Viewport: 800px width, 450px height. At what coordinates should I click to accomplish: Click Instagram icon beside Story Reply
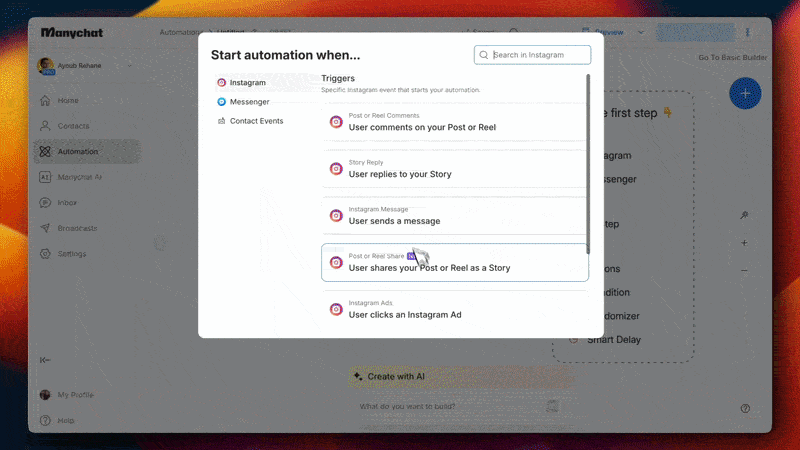coord(336,169)
